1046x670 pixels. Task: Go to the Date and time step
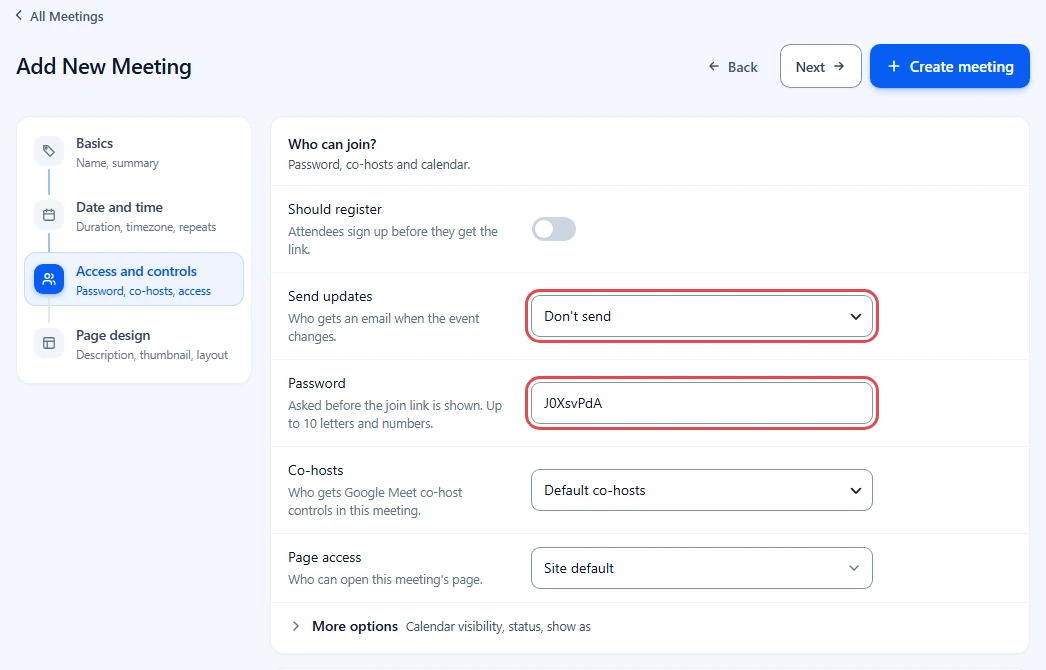tap(133, 216)
